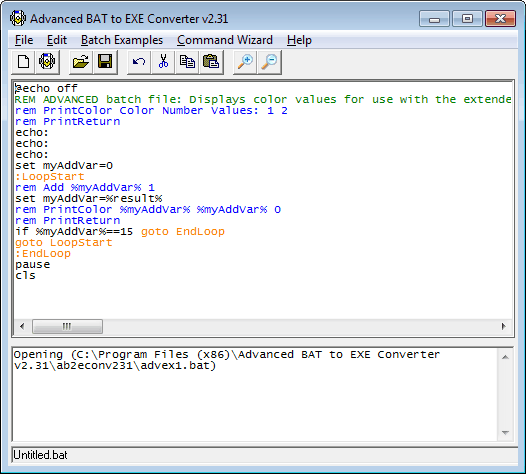This screenshot has height=474, width=526.
Task: Copy selected text with toolbar icon
Action: point(187,62)
